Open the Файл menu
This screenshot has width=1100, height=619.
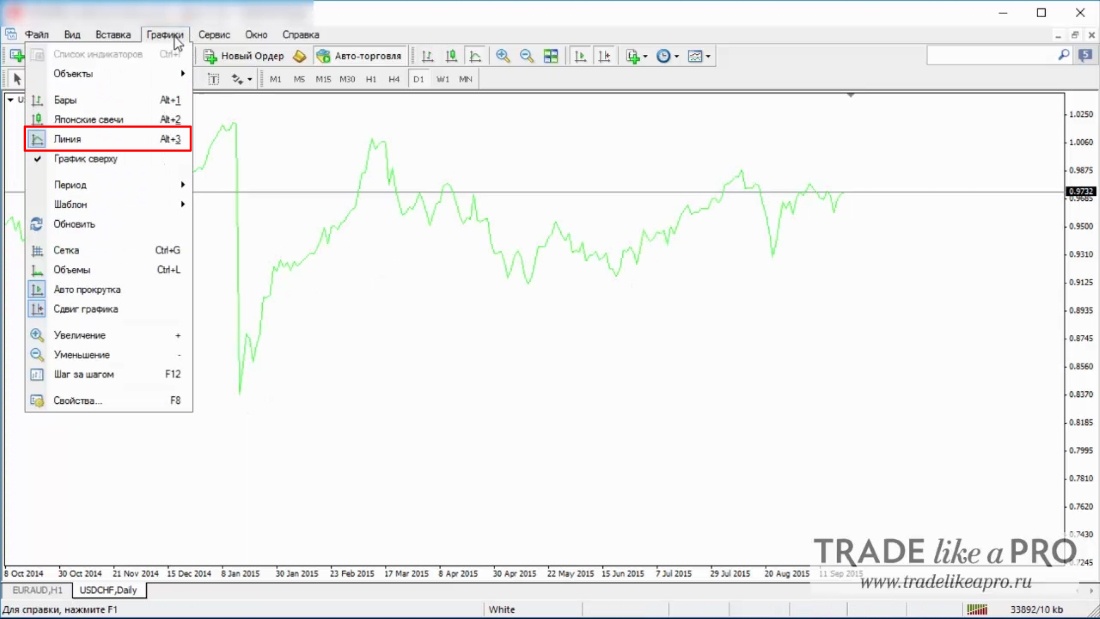coord(36,34)
